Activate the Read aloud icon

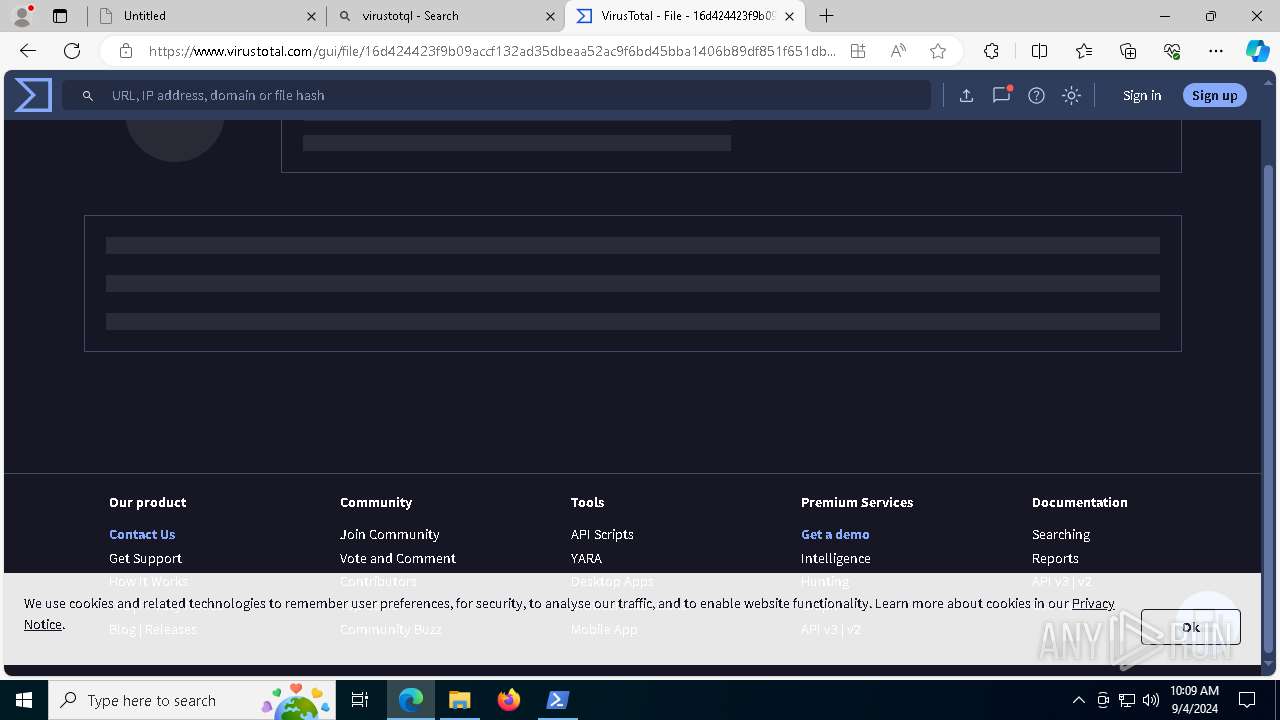[898, 51]
